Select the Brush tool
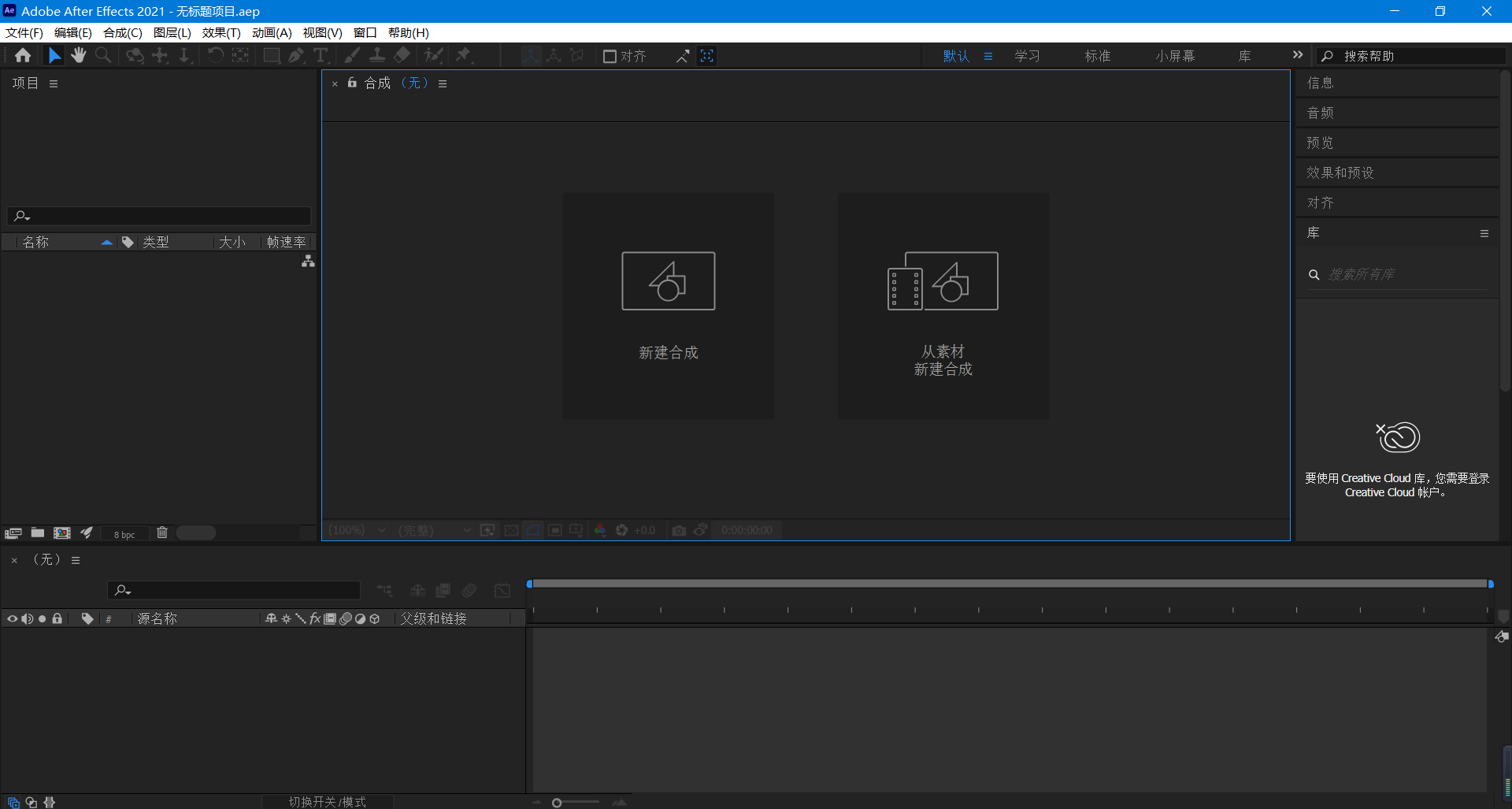The width and height of the screenshot is (1512, 809). click(350, 55)
